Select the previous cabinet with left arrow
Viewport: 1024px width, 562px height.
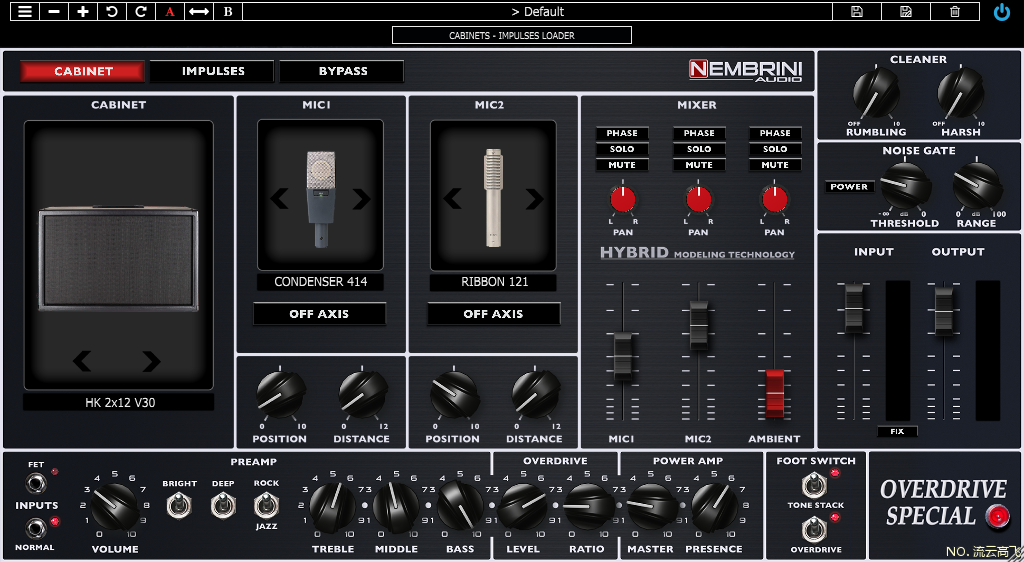pyautogui.click(x=82, y=361)
